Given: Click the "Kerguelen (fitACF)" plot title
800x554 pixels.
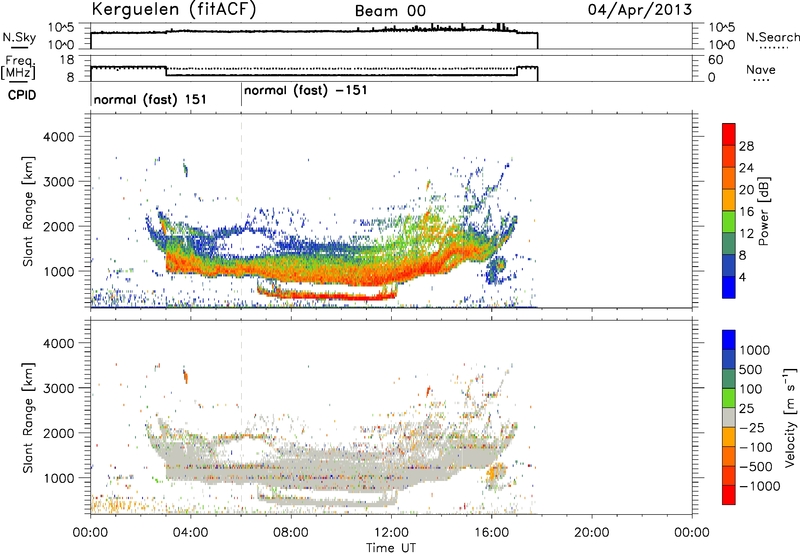Looking at the screenshot, I should coord(173,10).
